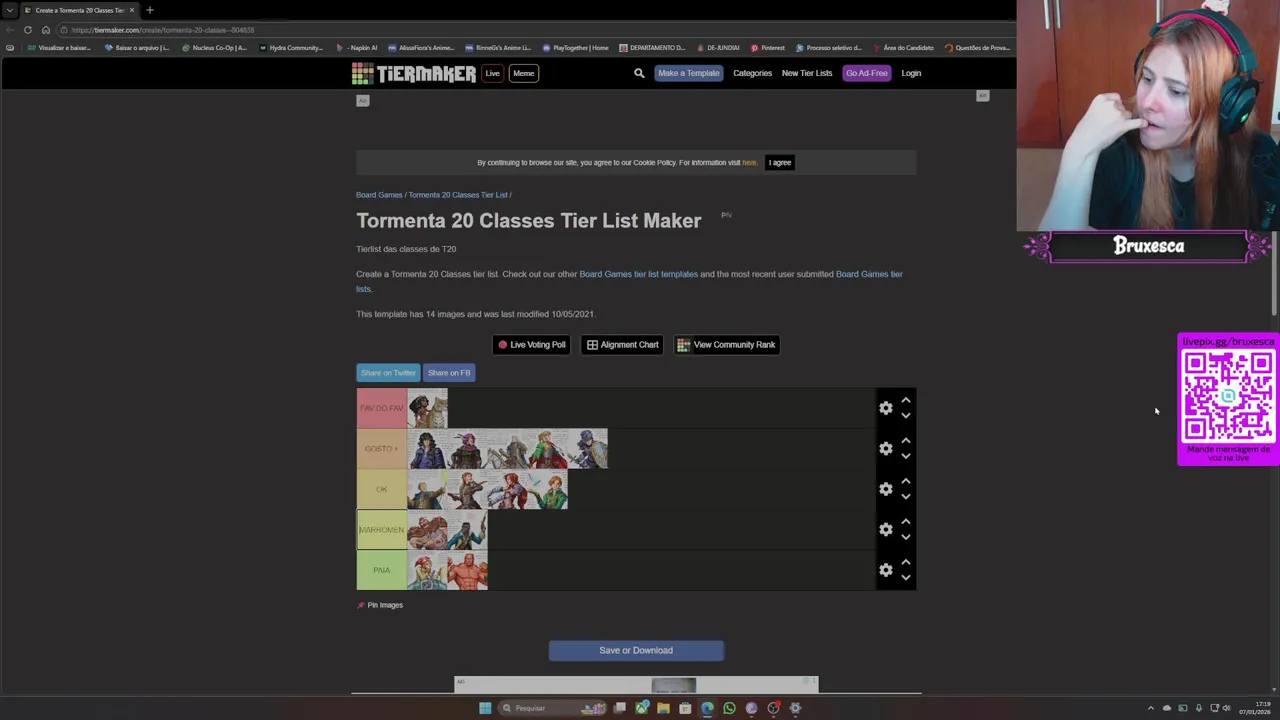Move MARROMEN tier up arrow
The image size is (1280, 720).
pos(905,521)
